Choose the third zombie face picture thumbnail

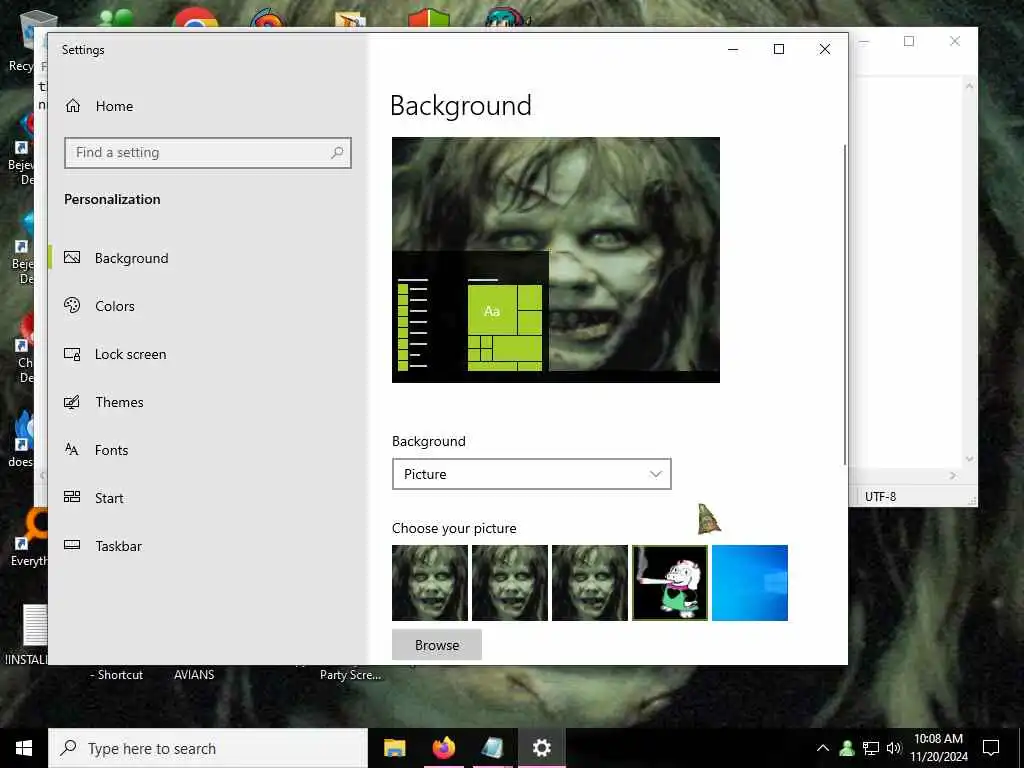pyautogui.click(x=590, y=583)
